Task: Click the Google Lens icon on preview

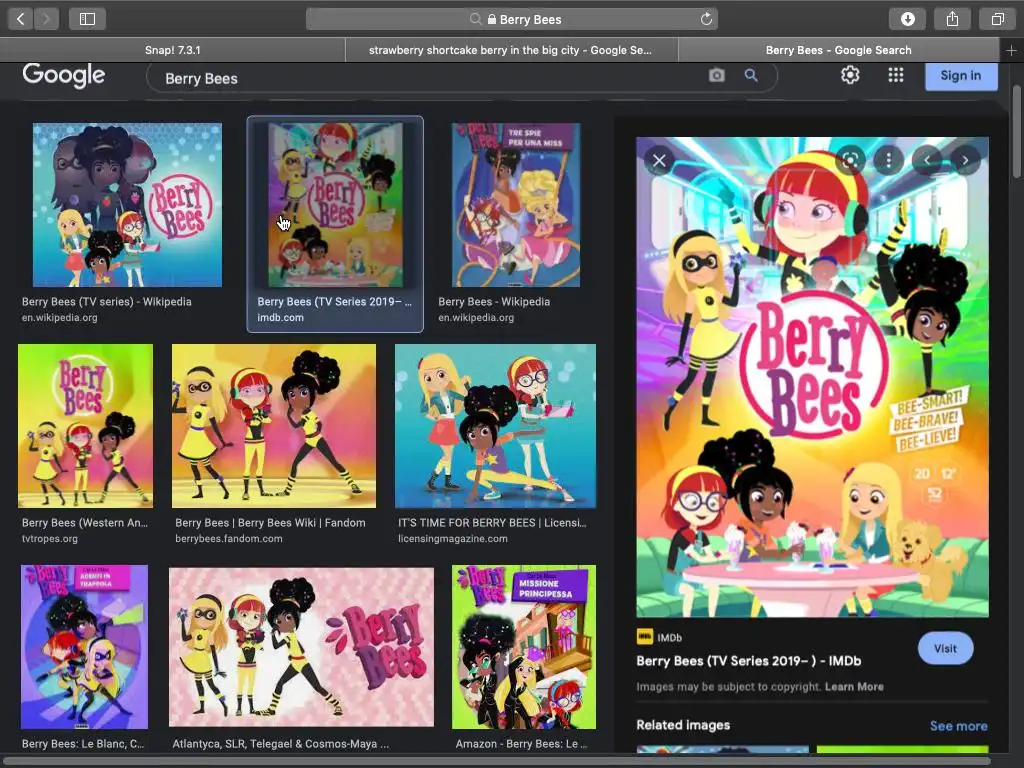Action: pos(850,160)
